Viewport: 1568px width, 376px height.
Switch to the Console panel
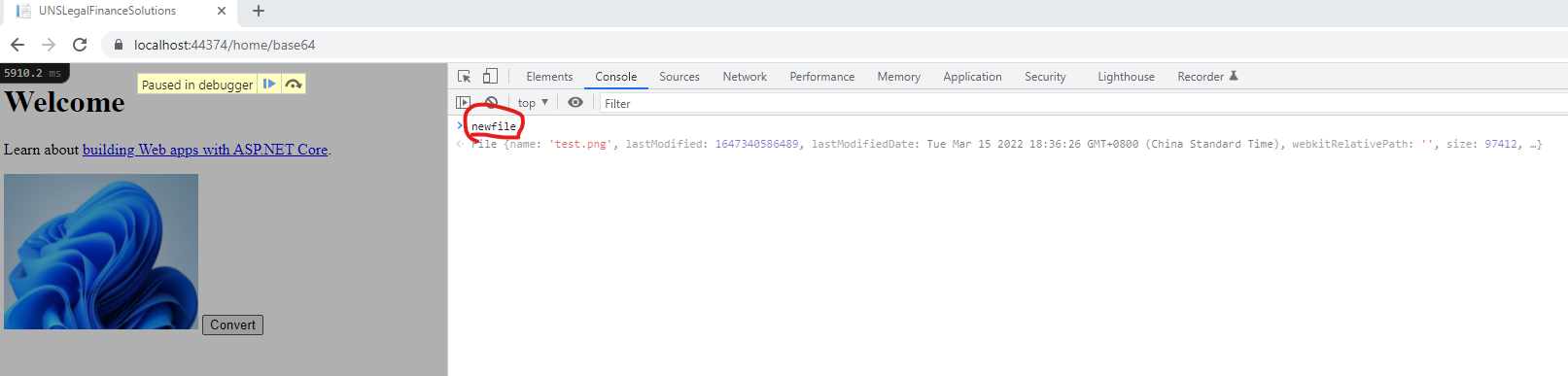(616, 77)
